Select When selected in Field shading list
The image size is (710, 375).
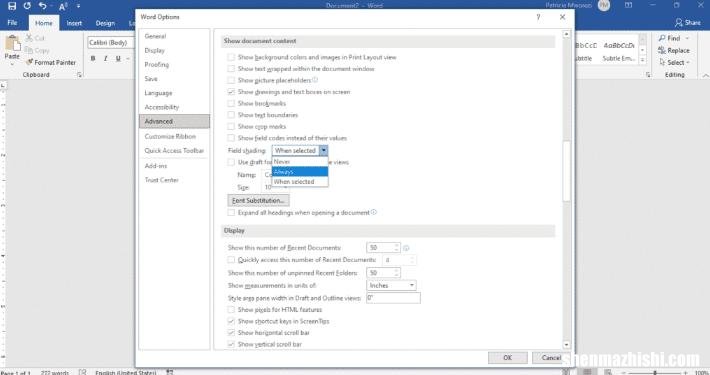tap(300, 182)
